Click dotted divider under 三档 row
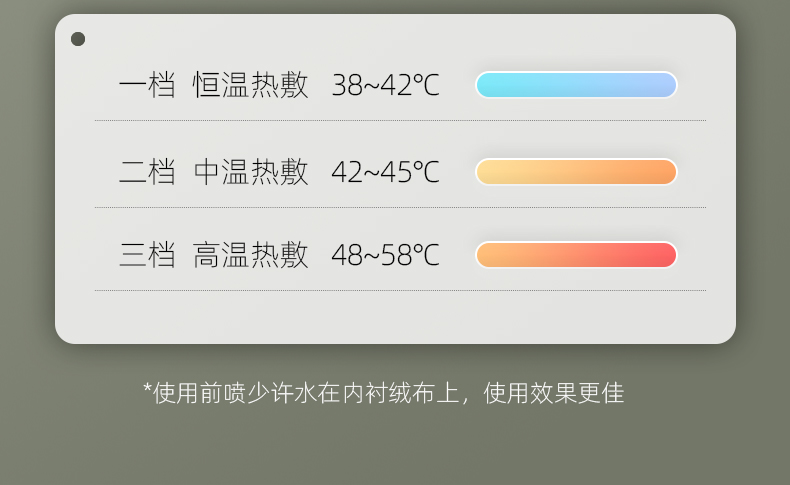The image size is (790, 485). click(401, 290)
